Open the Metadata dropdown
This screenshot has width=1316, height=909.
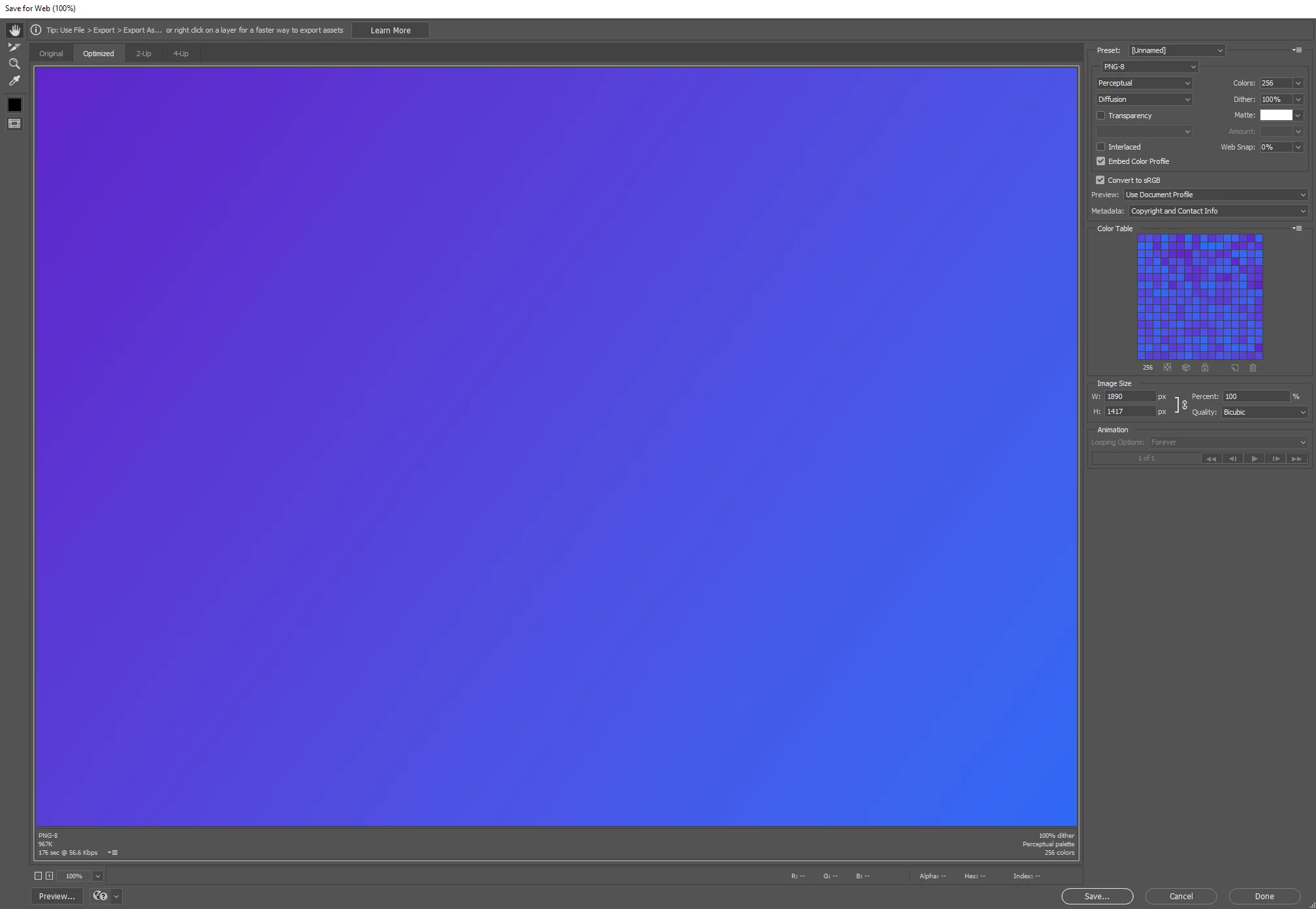click(x=1218, y=211)
